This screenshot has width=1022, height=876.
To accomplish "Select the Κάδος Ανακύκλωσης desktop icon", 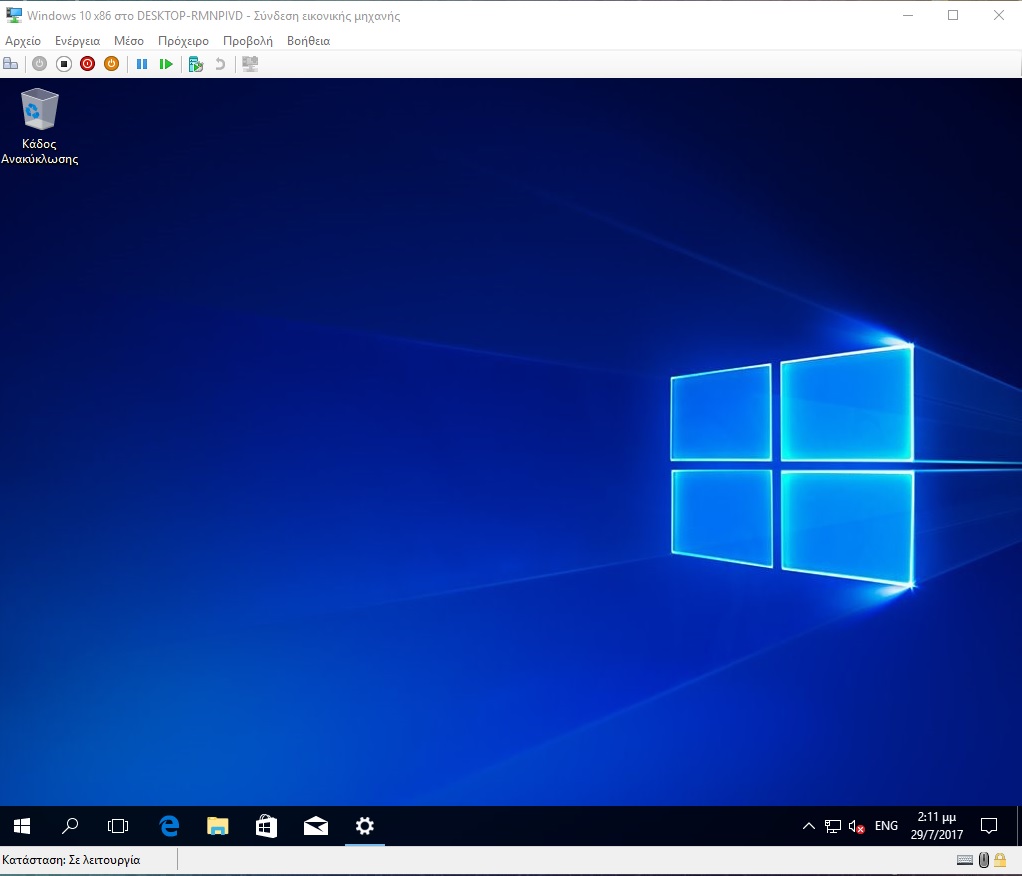I will [40, 126].
